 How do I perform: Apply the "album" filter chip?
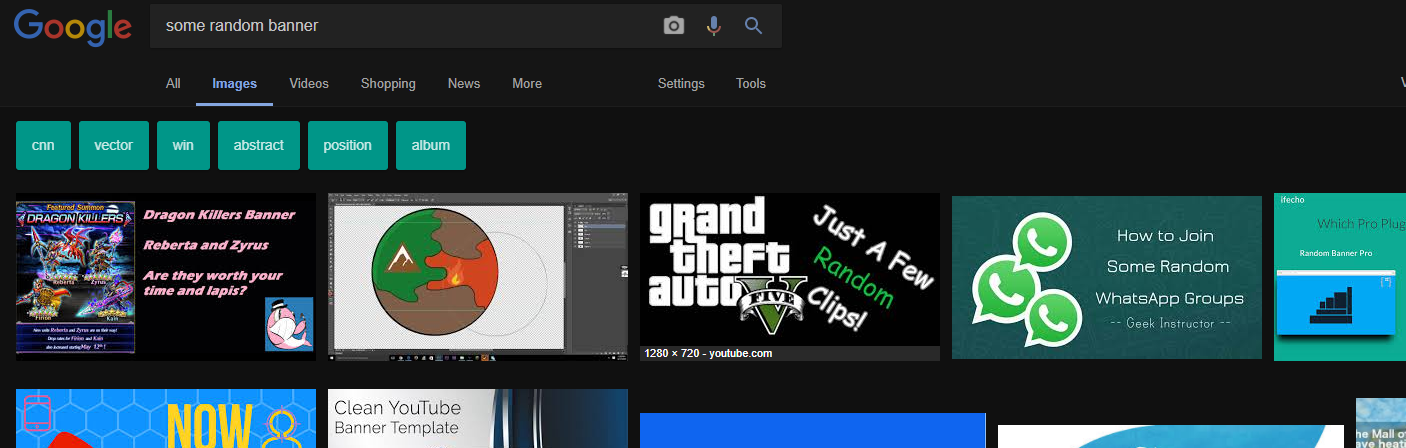[431, 145]
